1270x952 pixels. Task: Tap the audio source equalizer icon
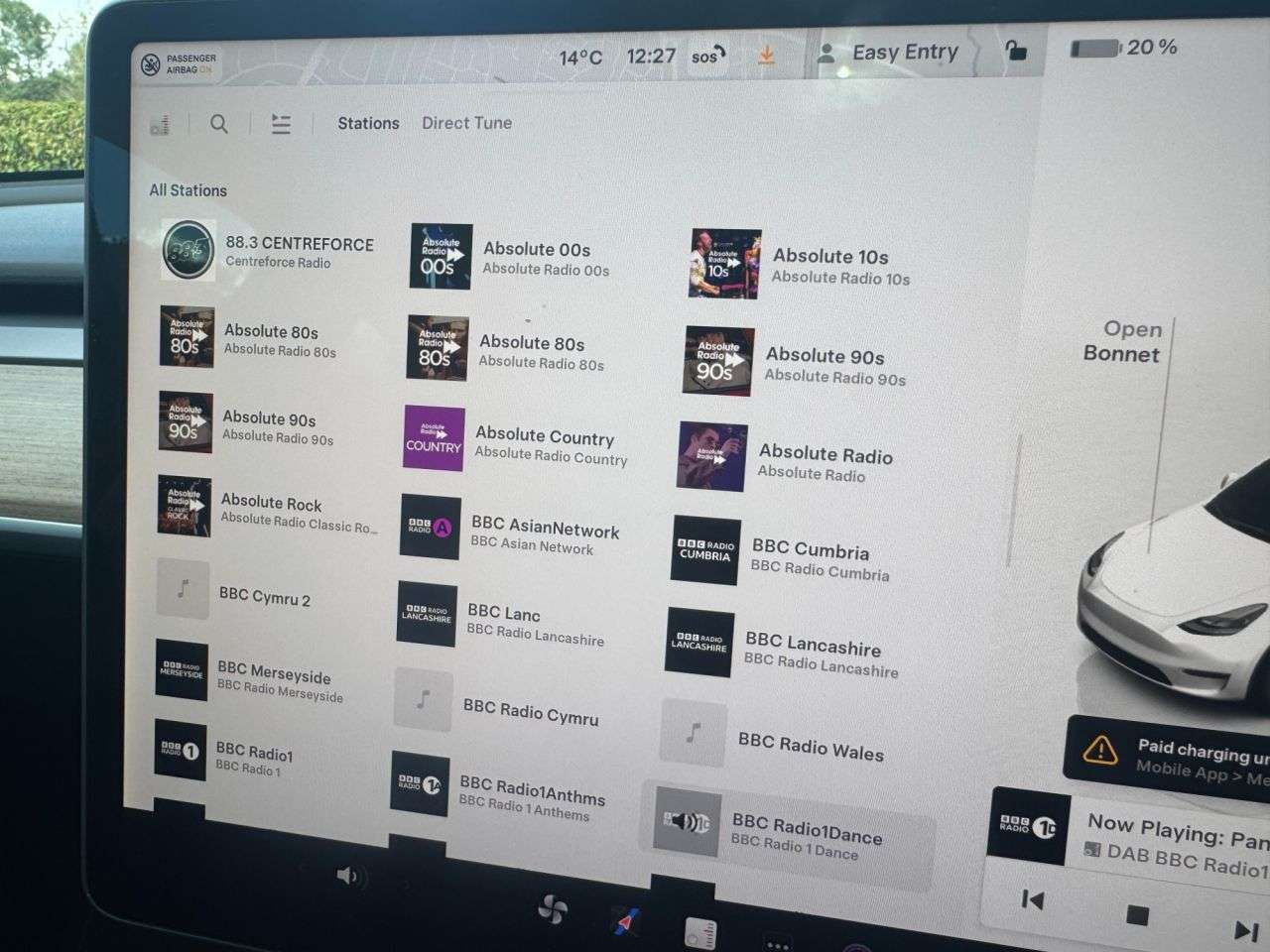[x=160, y=125]
